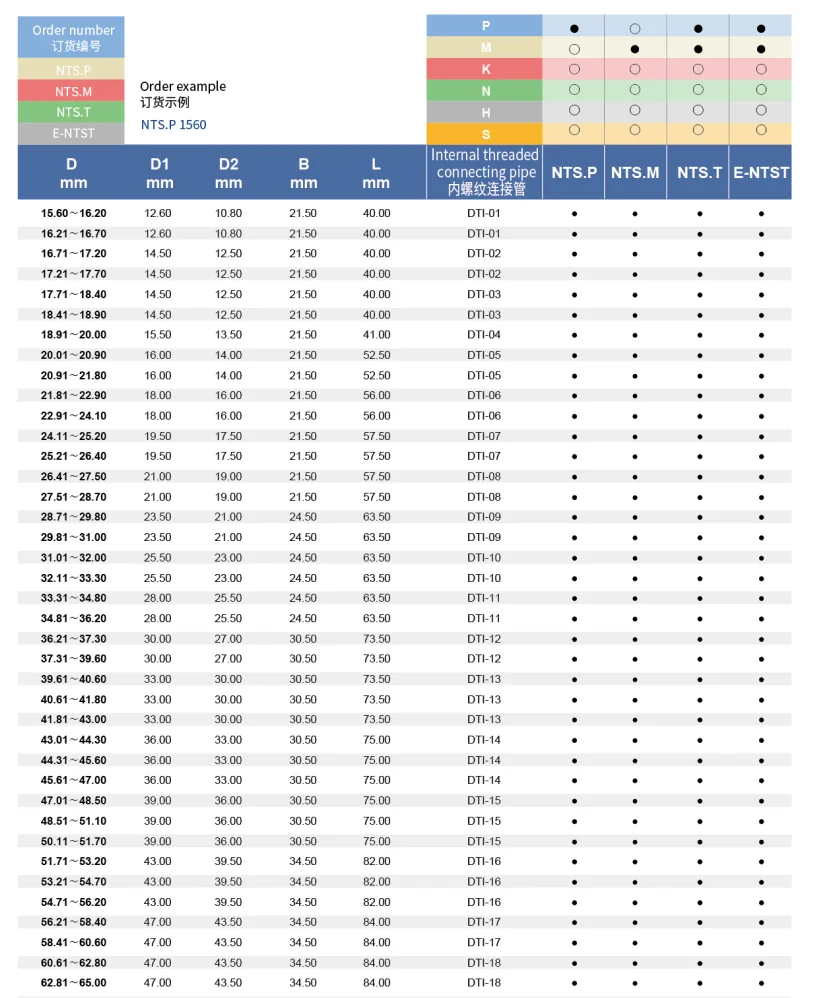Click the filled circle in M row under E-NTST

761,49
